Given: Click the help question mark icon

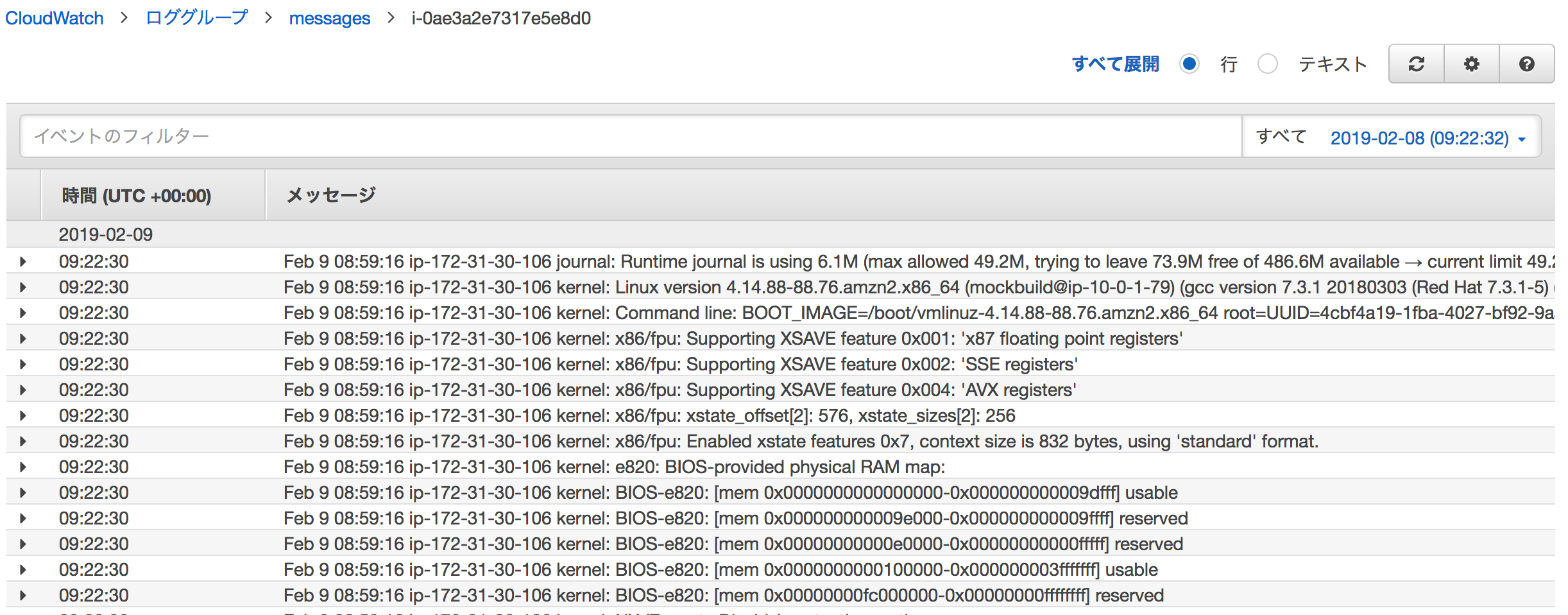Looking at the screenshot, I should pyautogui.click(x=1526, y=64).
